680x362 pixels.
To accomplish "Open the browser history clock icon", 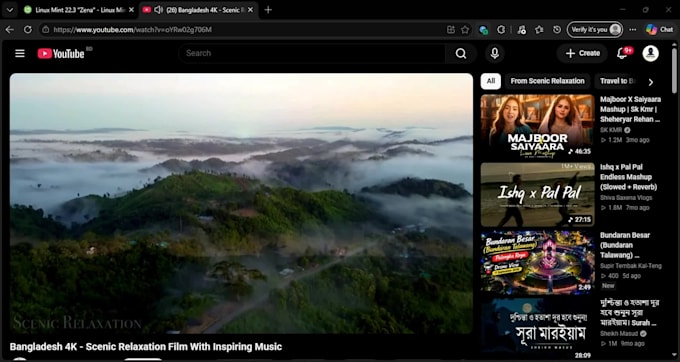I will click(557, 29).
